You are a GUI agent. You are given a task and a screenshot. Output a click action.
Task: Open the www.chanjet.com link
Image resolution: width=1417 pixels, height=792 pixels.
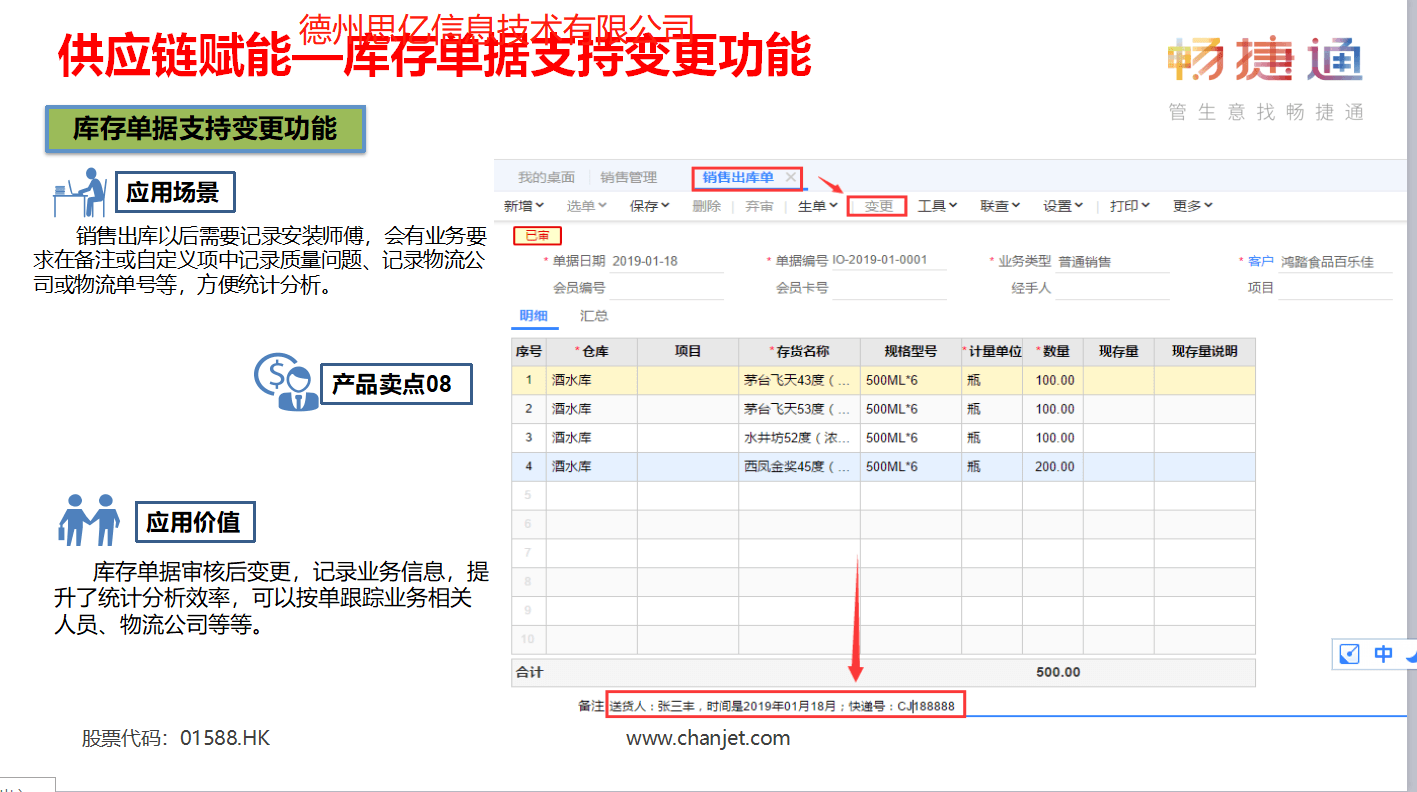[707, 738]
